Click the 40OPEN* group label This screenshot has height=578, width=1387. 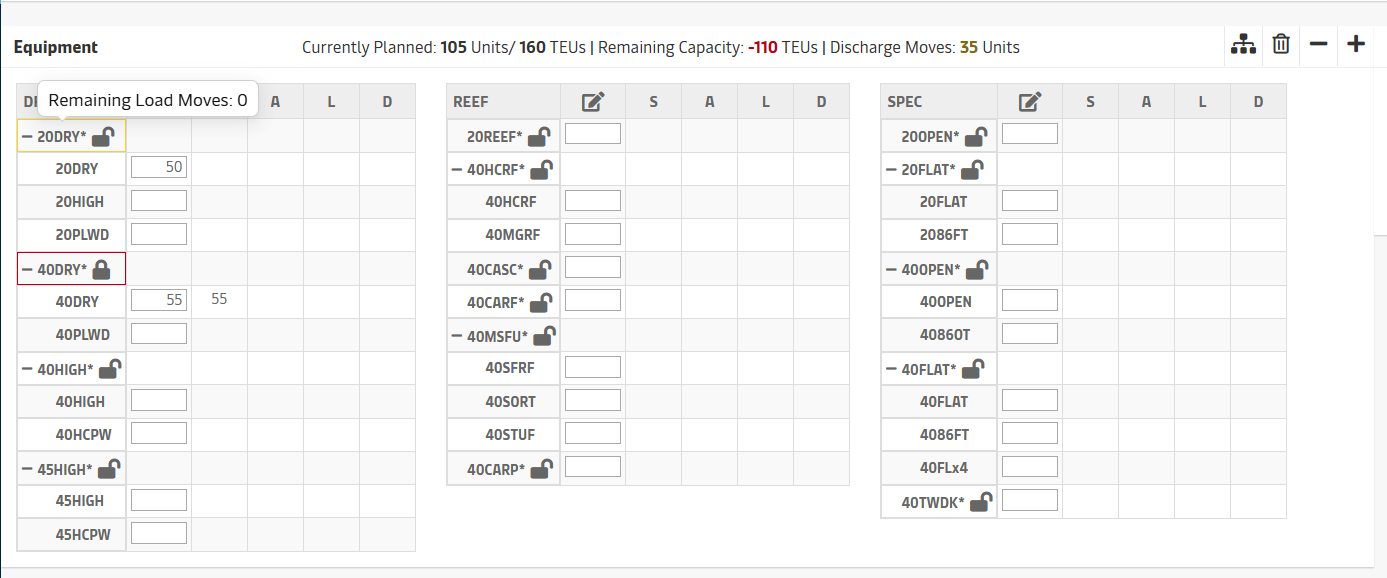(x=930, y=270)
